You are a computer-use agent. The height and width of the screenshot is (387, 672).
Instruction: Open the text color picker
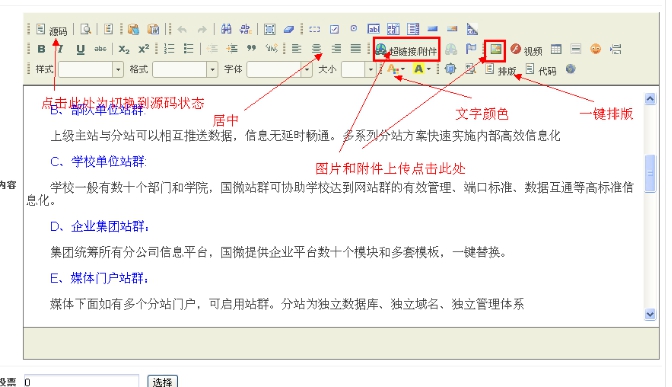396,69
